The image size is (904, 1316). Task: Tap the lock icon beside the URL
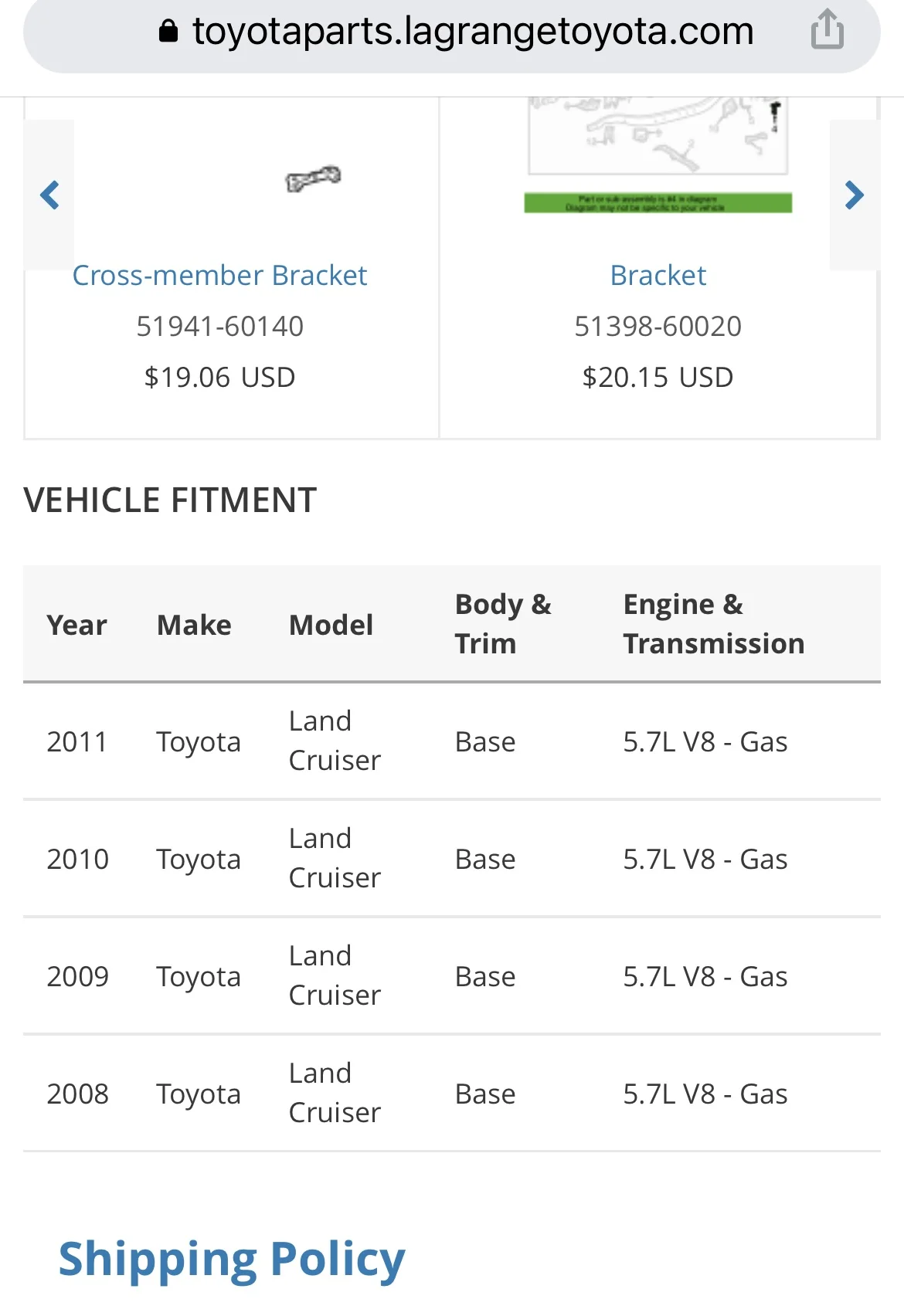point(168,32)
